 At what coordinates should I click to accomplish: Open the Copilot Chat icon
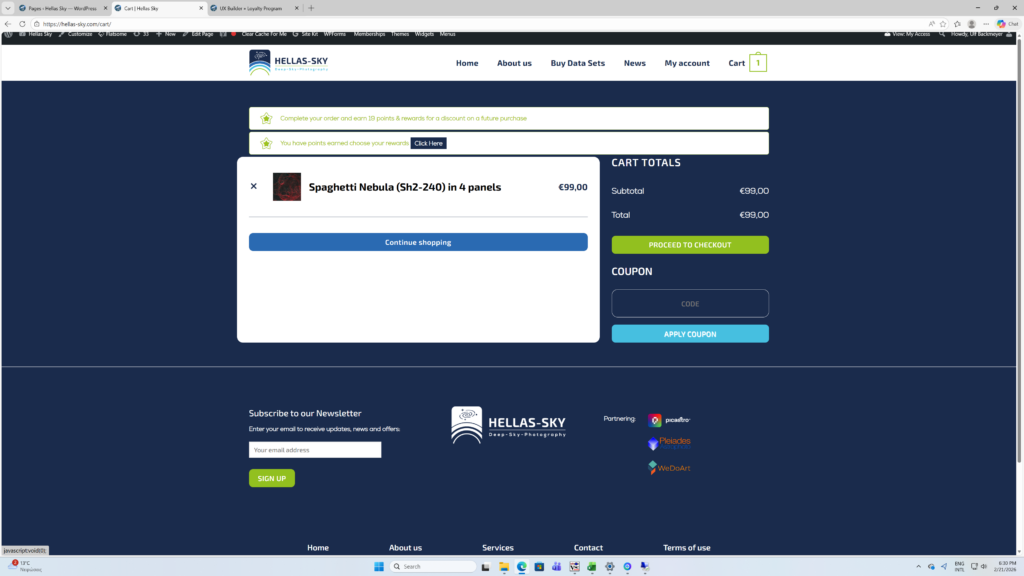[x=1005, y=23]
